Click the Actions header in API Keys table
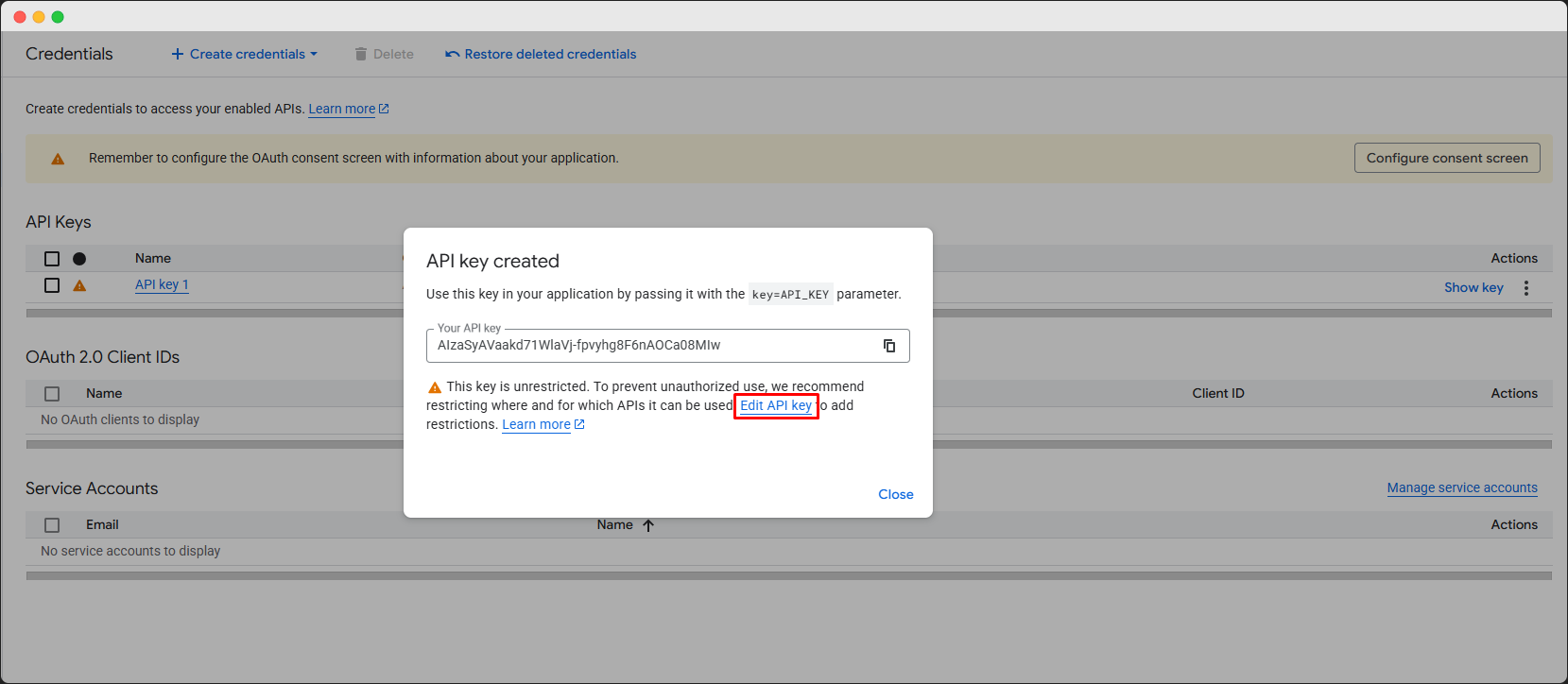 pyautogui.click(x=1514, y=258)
